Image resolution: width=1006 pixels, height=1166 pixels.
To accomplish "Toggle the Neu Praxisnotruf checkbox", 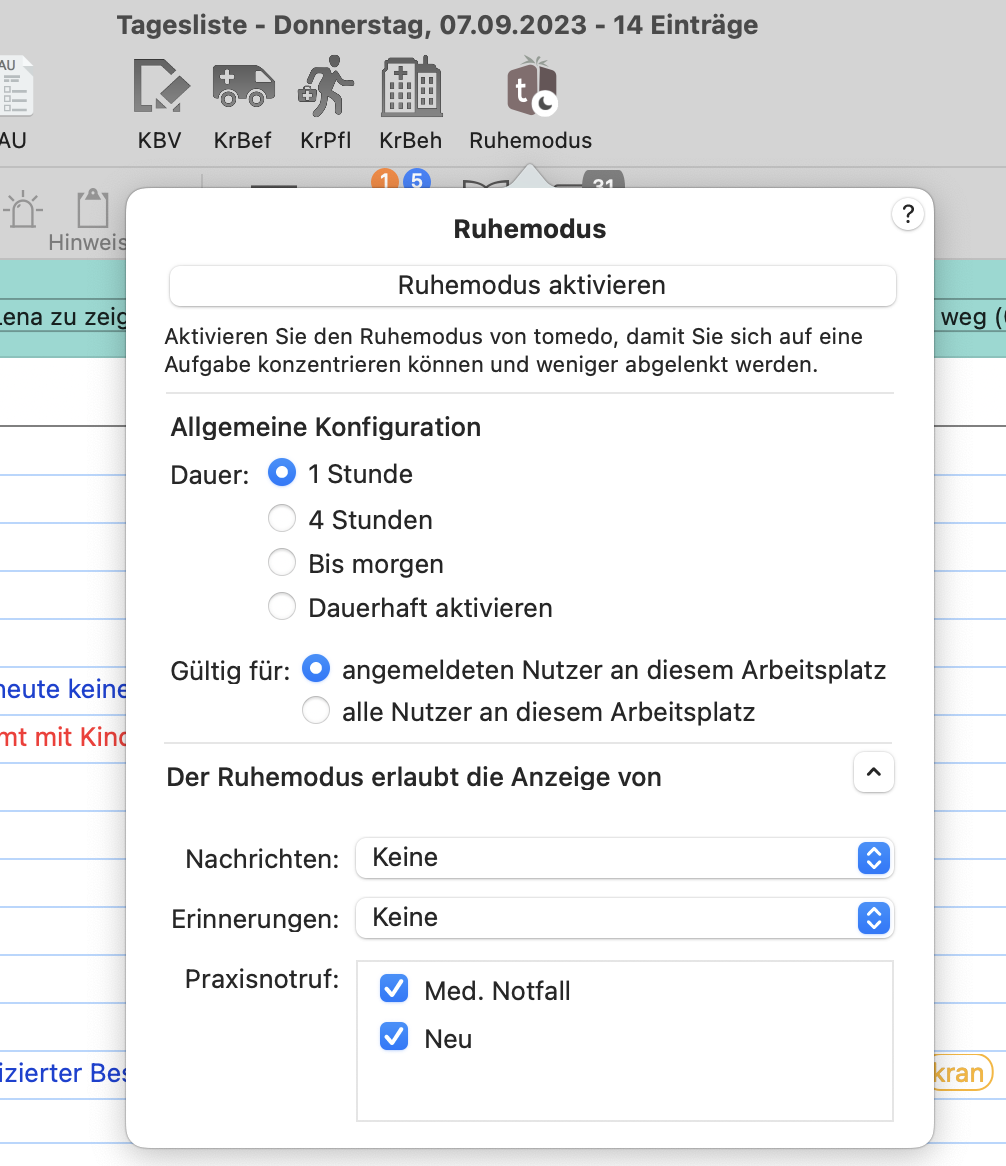I will [x=394, y=1037].
